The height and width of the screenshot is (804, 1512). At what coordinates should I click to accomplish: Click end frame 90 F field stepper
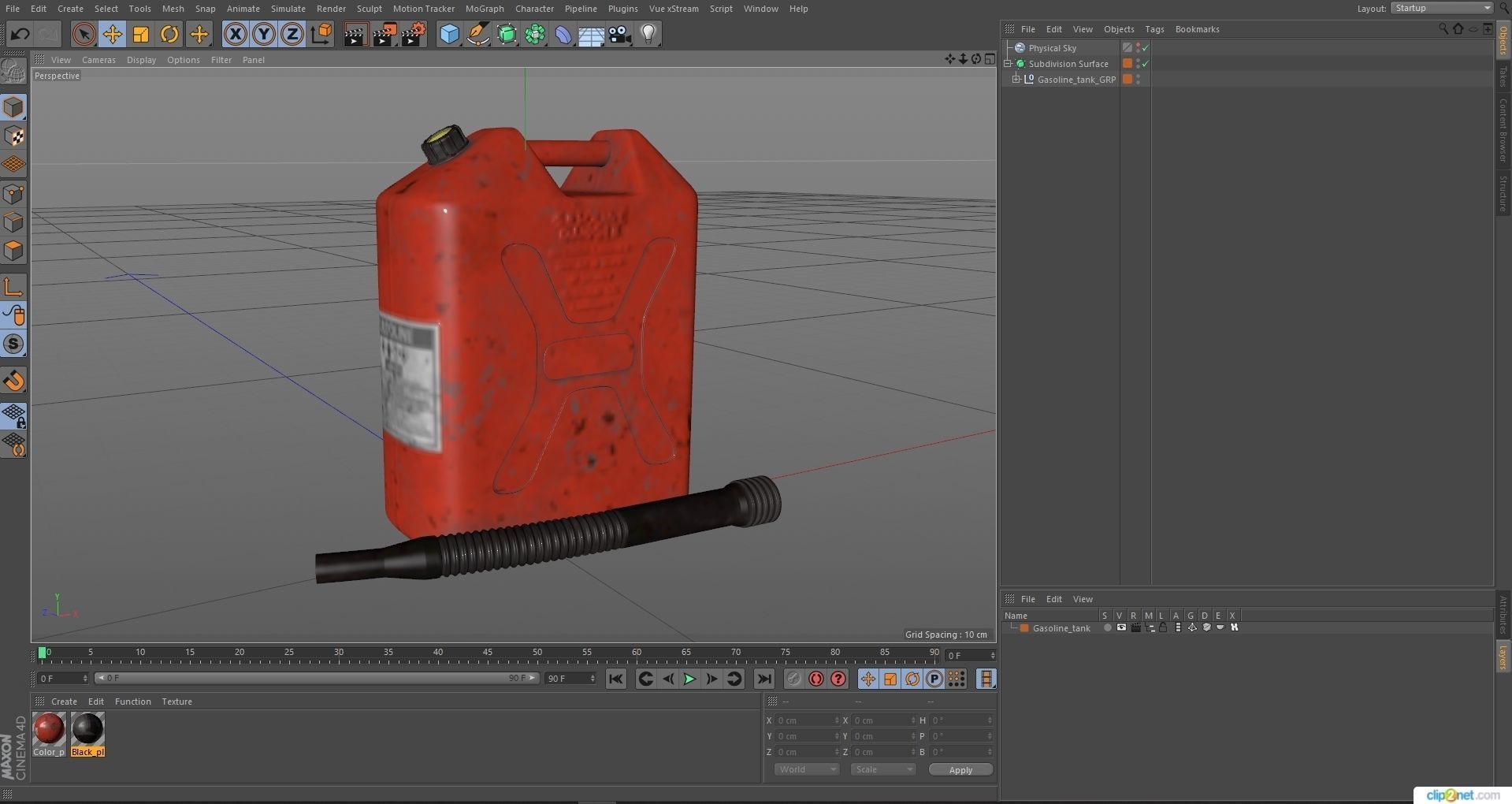592,679
